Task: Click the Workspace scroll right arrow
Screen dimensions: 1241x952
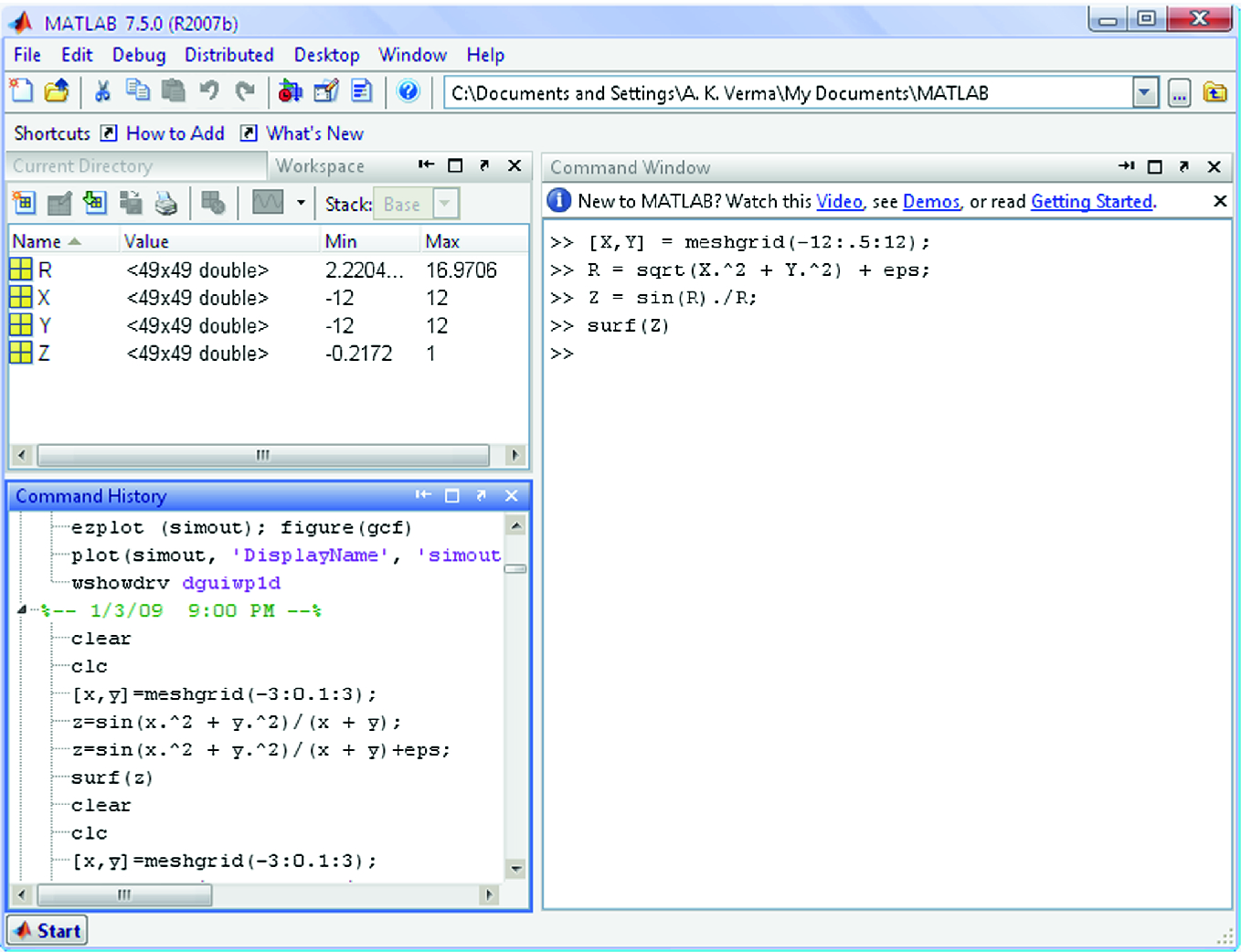Action: point(514,454)
